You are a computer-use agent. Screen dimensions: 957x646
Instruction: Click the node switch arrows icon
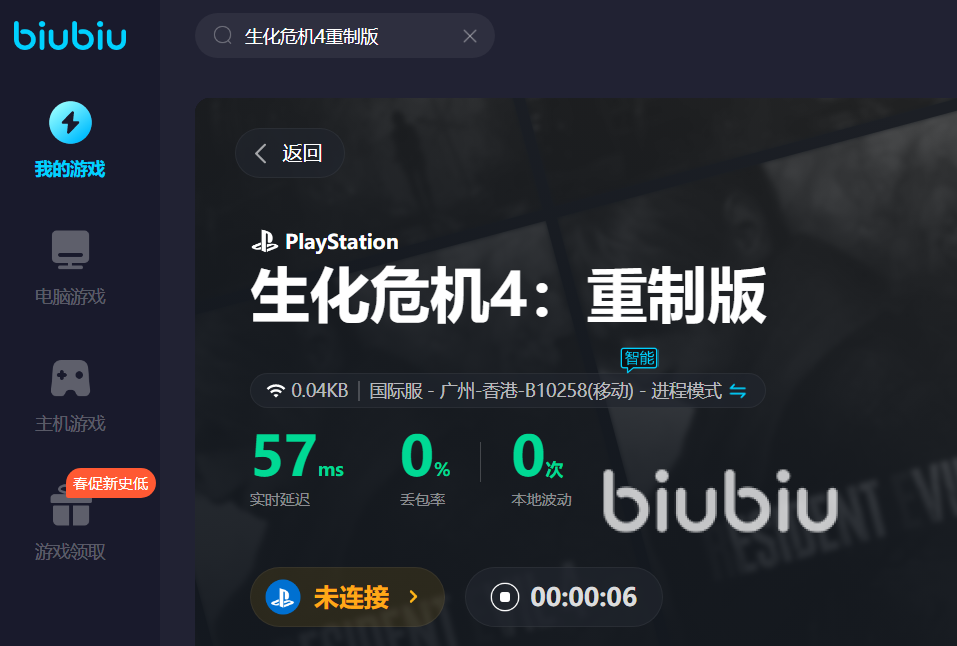[738, 391]
